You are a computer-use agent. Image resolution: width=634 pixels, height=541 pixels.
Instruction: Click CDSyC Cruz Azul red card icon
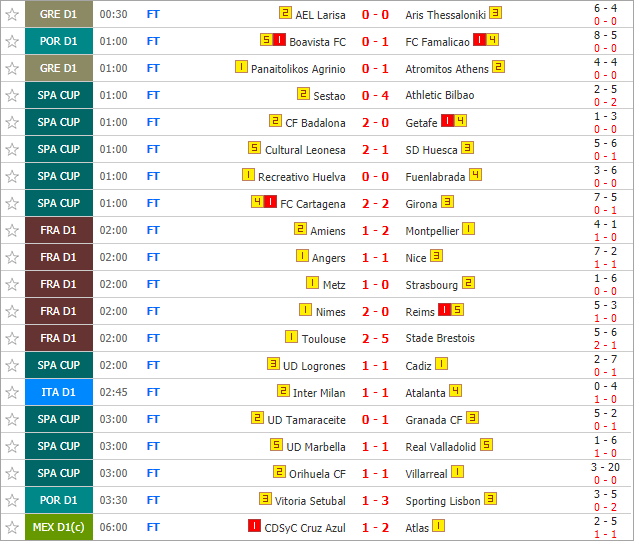[254, 526]
